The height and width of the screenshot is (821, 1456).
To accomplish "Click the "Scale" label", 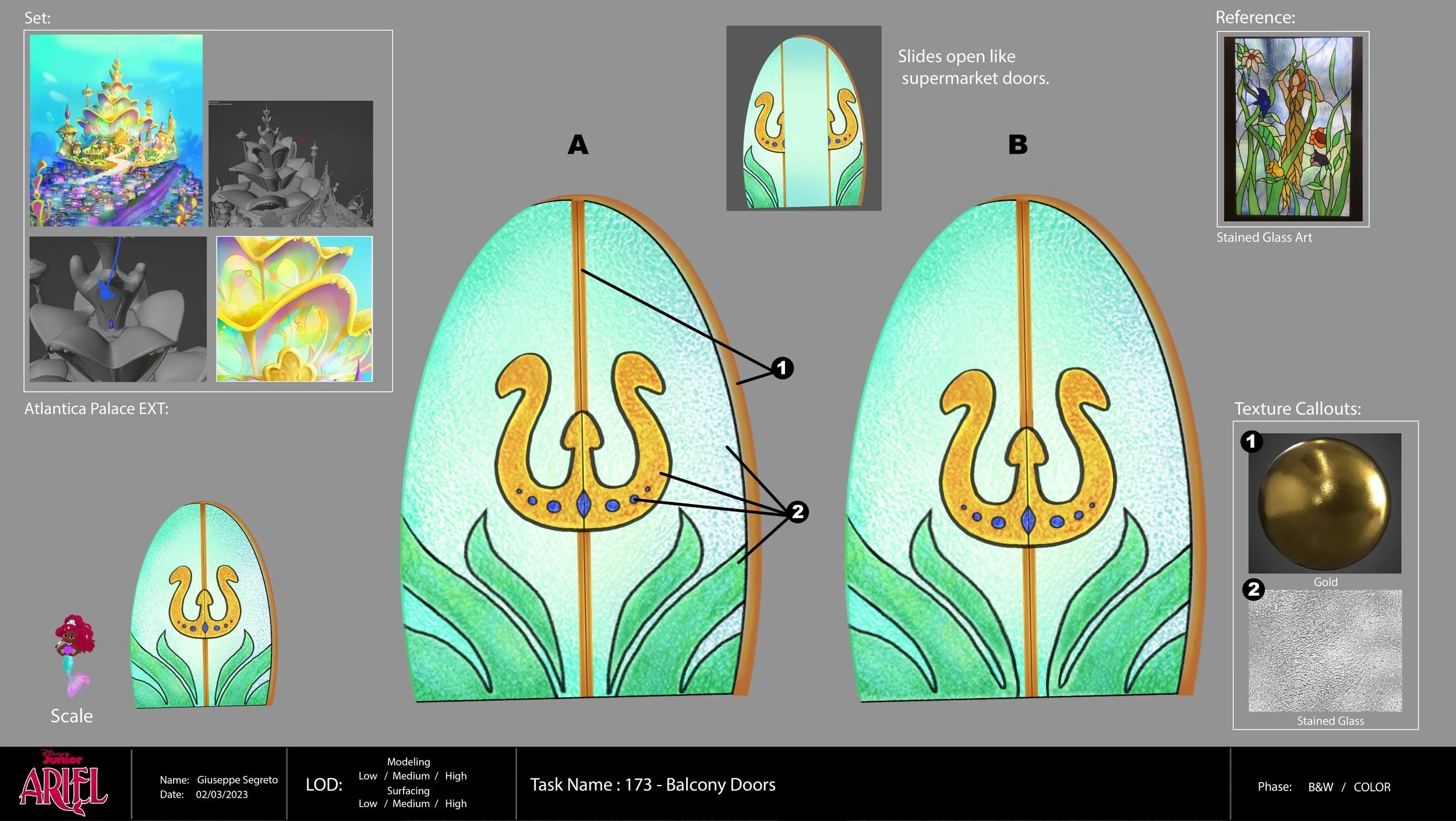I will [72, 716].
